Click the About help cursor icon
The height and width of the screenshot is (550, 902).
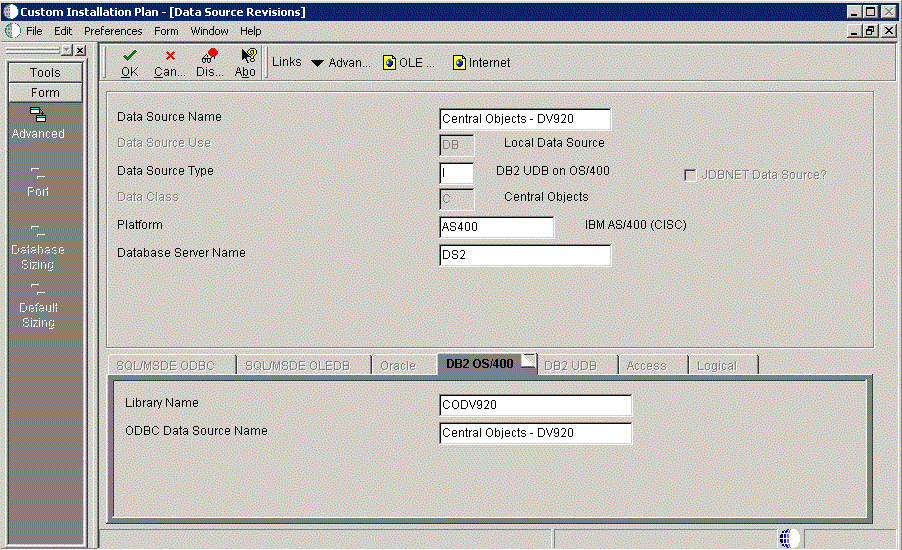[249, 55]
